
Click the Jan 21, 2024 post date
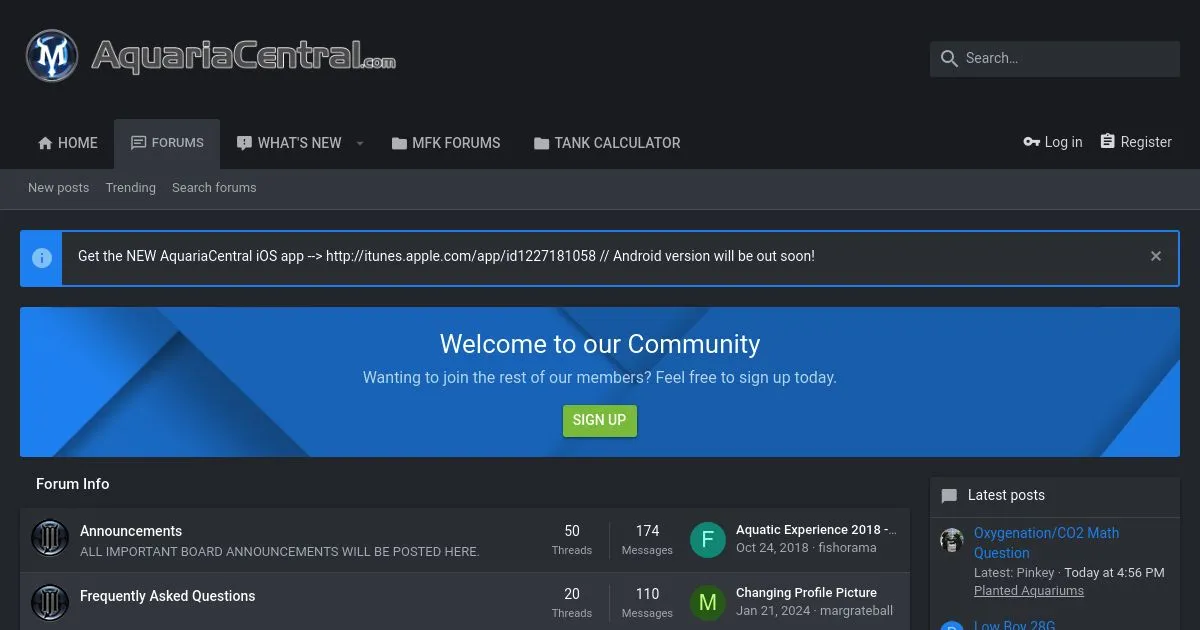[x=772, y=611]
